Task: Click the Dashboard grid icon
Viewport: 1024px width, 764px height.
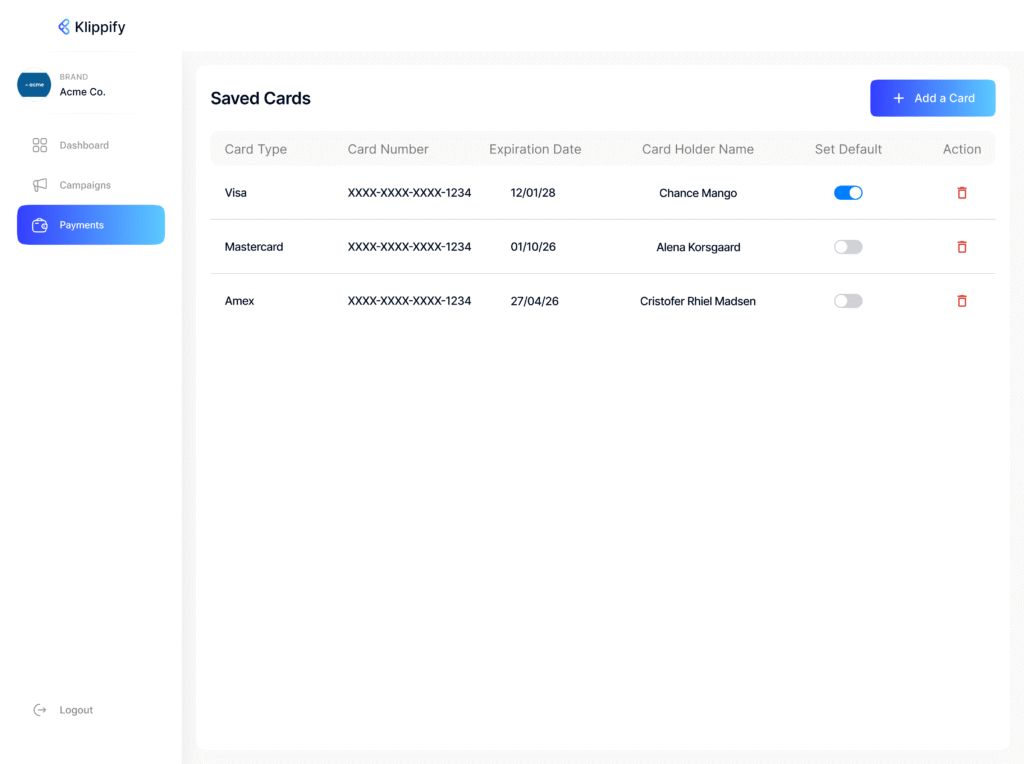Action: (40, 145)
